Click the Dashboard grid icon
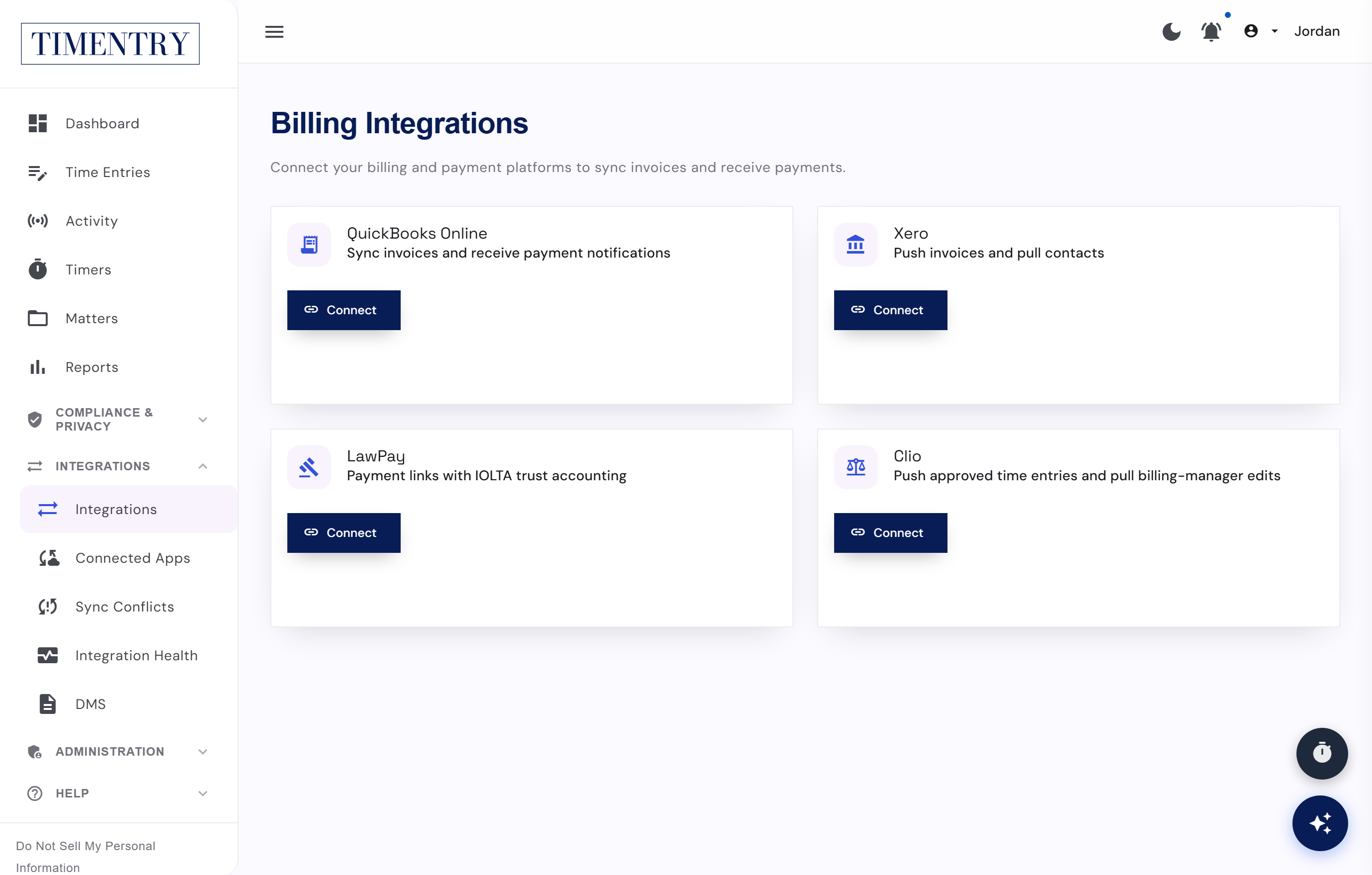The width and height of the screenshot is (1372, 875). pyautogui.click(x=38, y=124)
